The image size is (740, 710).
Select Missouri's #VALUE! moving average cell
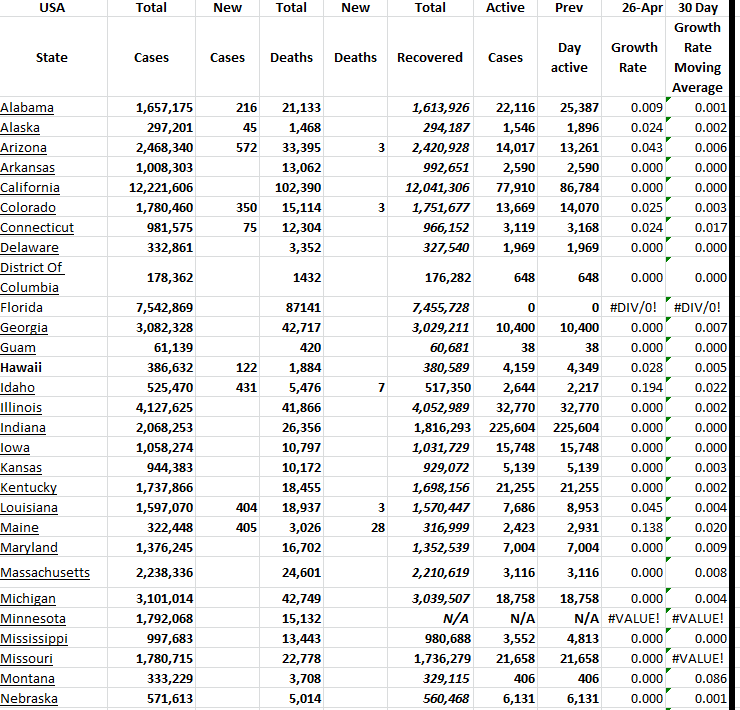coord(698,659)
